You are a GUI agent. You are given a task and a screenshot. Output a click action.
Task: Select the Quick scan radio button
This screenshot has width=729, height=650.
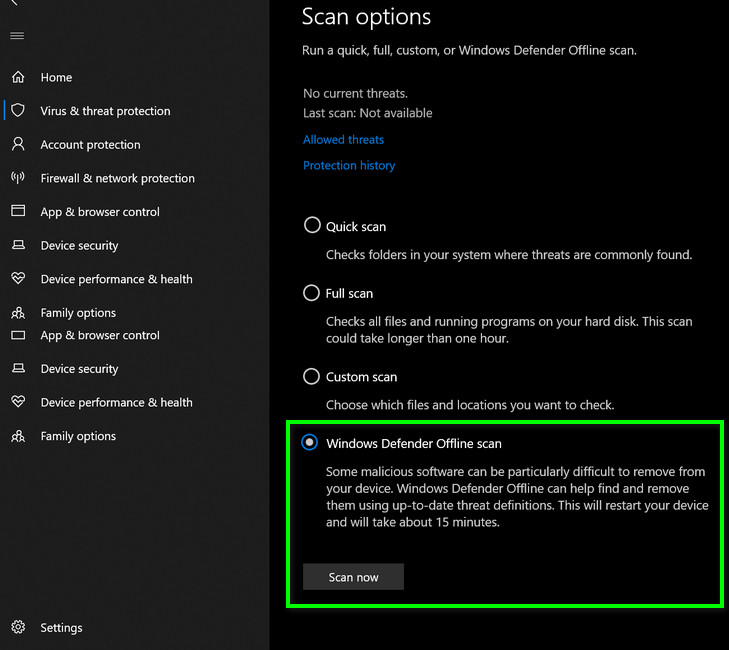tap(312, 226)
